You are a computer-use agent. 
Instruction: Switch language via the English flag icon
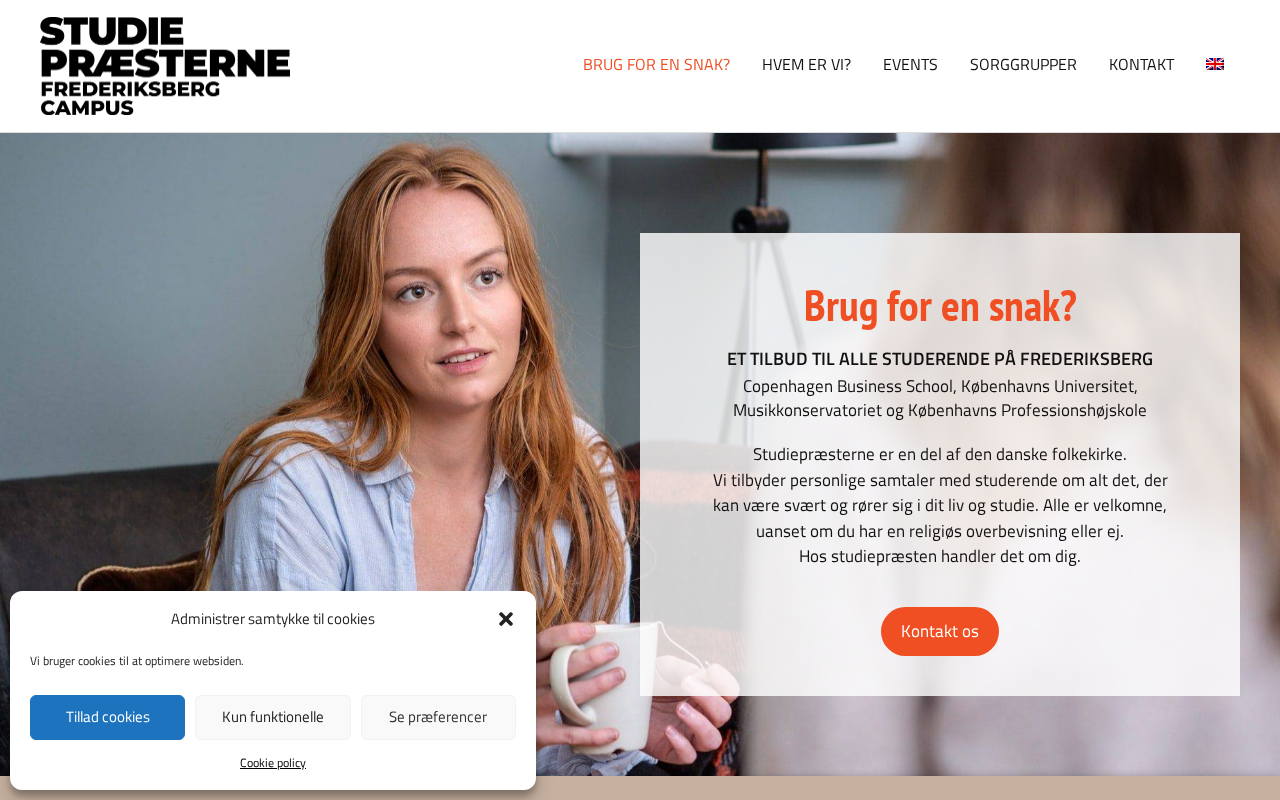(x=1215, y=64)
